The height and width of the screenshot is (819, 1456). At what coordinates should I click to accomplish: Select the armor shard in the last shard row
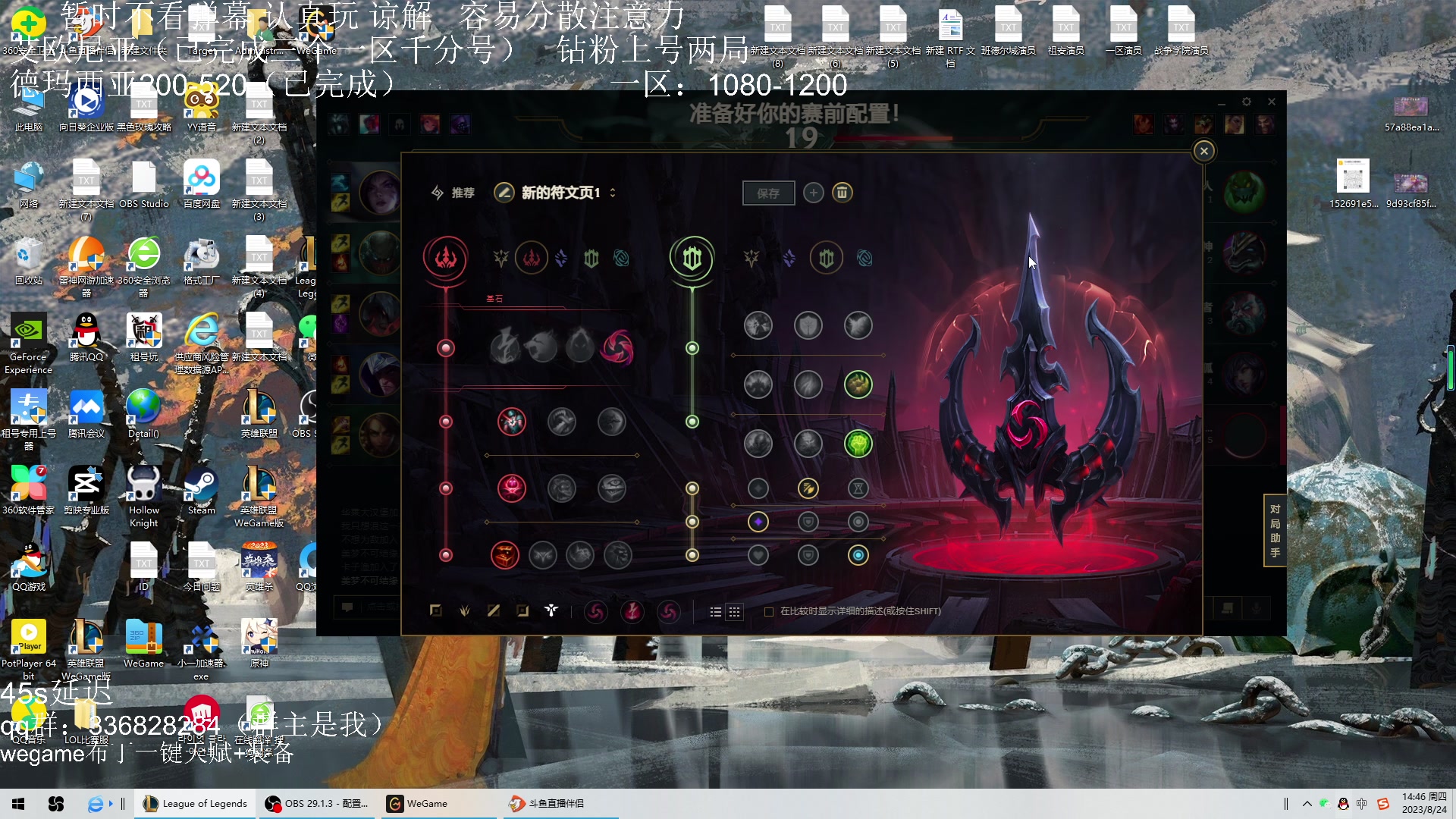point(808,555)
